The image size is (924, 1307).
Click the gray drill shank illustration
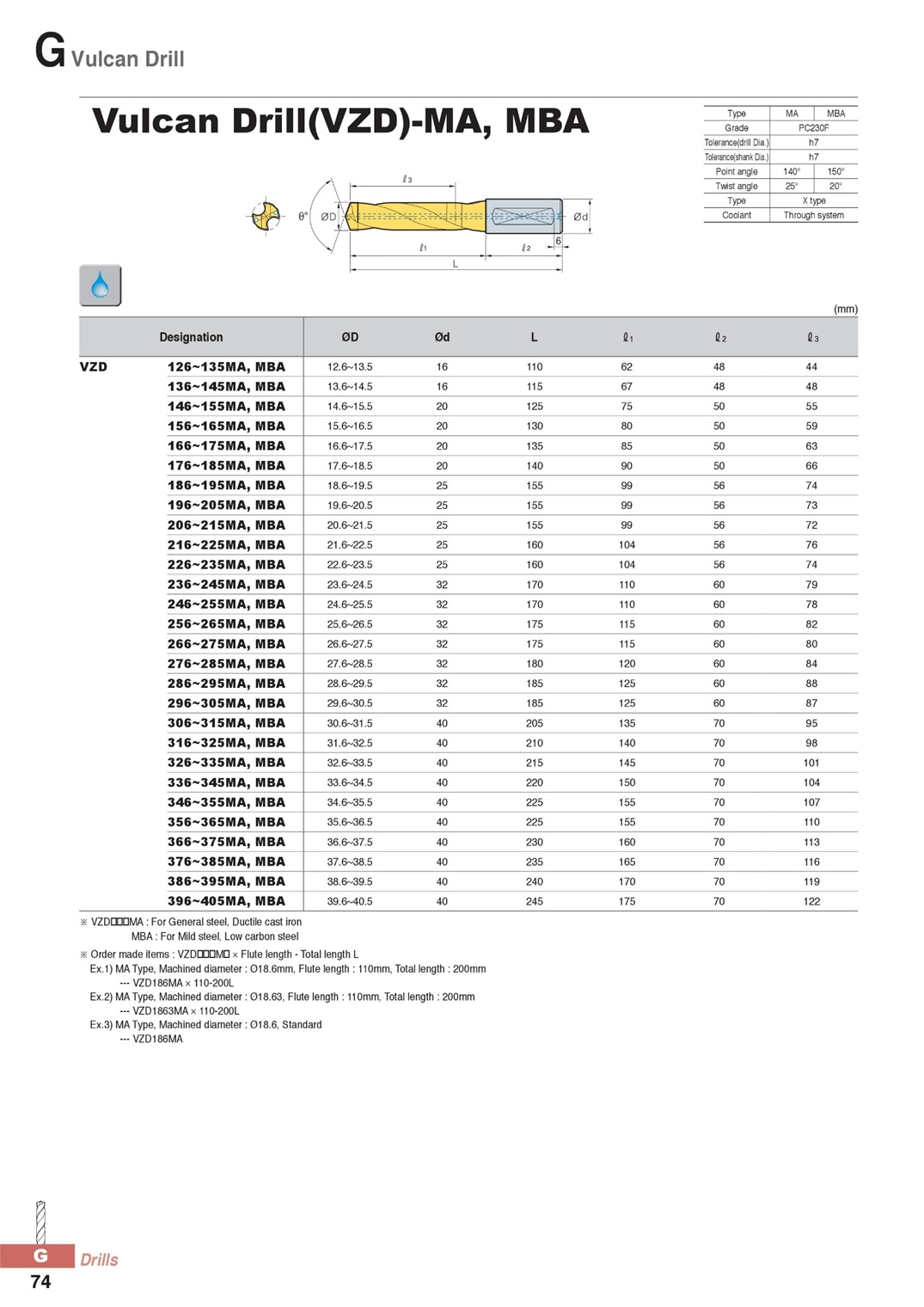(x=524, y=217)
